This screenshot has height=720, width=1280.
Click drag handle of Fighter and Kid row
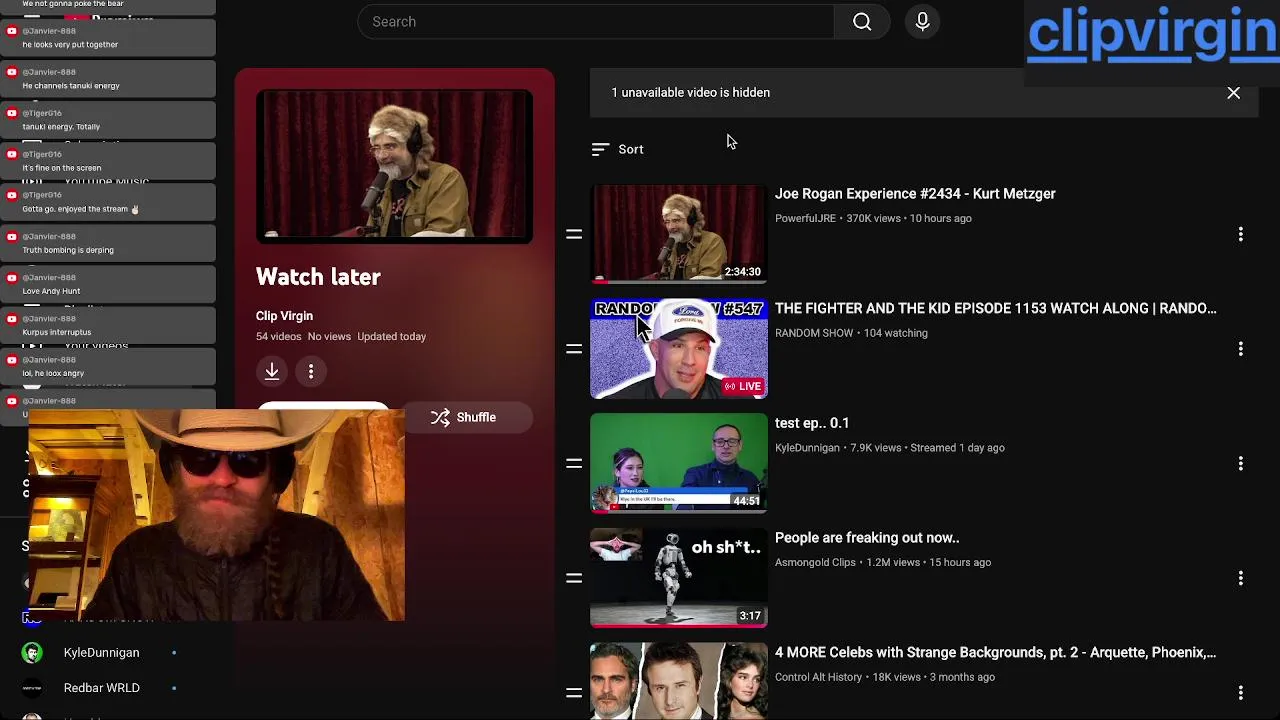(574, 349)
